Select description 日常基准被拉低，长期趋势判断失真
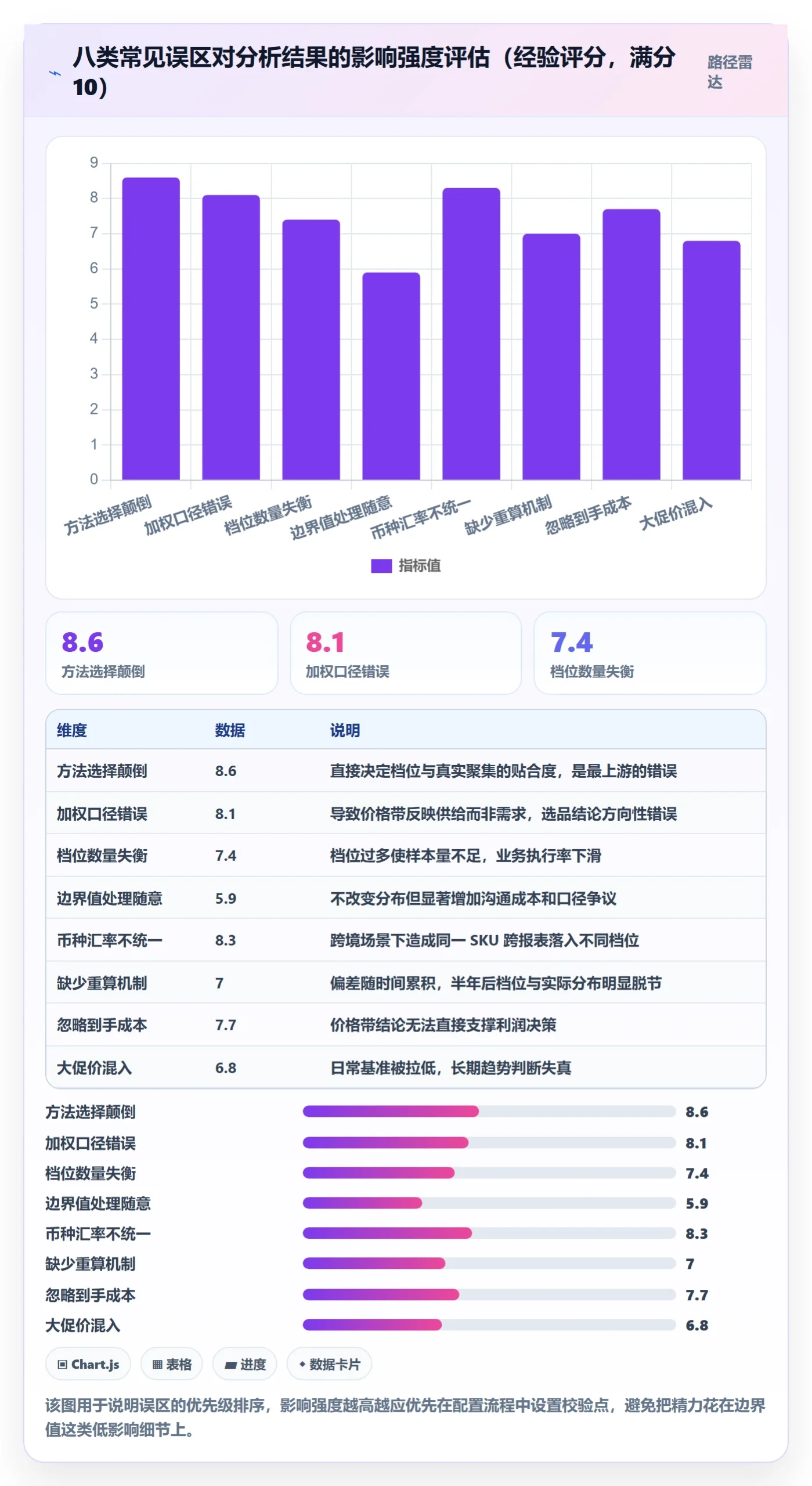 [x=451, y=1068]
